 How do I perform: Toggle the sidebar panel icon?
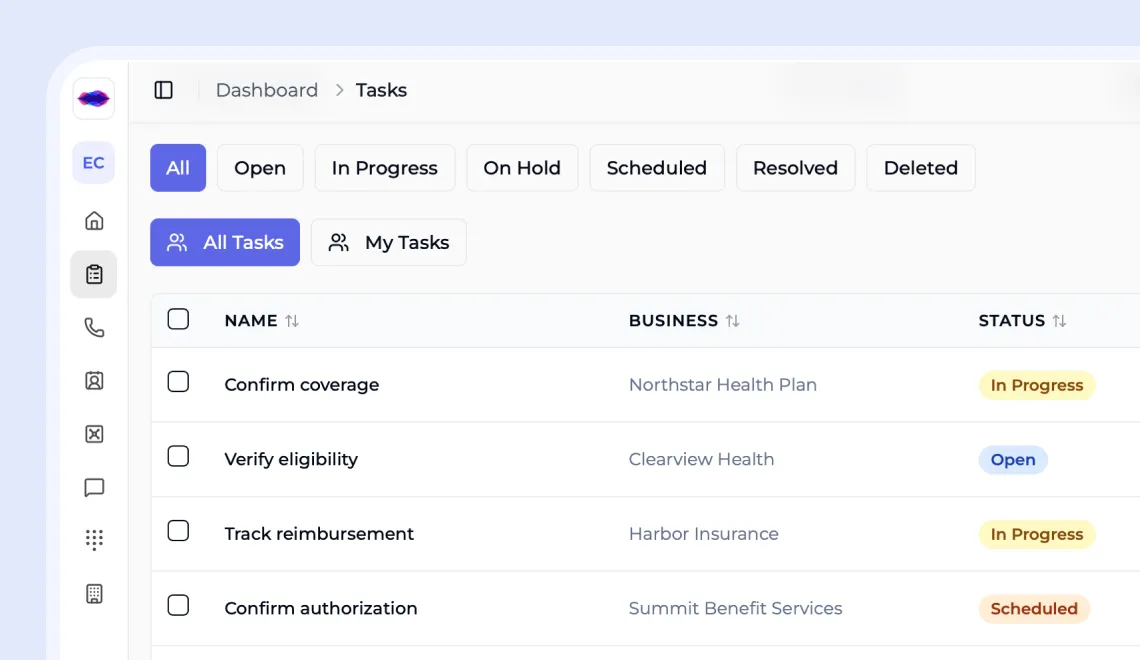coord(164,90)
